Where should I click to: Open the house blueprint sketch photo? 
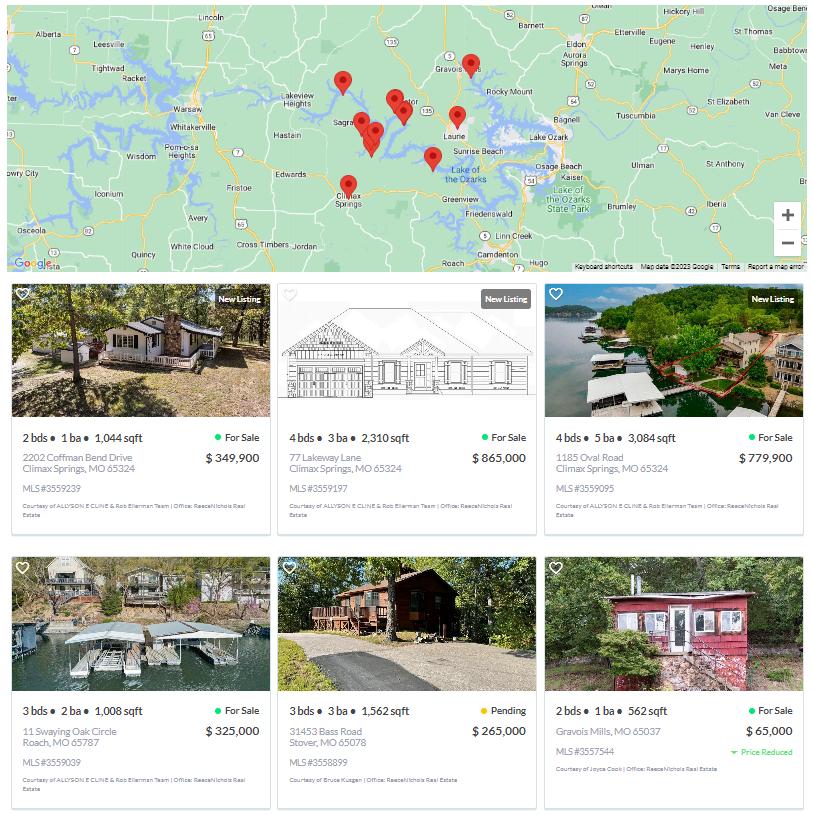pyautogui.click(x=406, y=350)
